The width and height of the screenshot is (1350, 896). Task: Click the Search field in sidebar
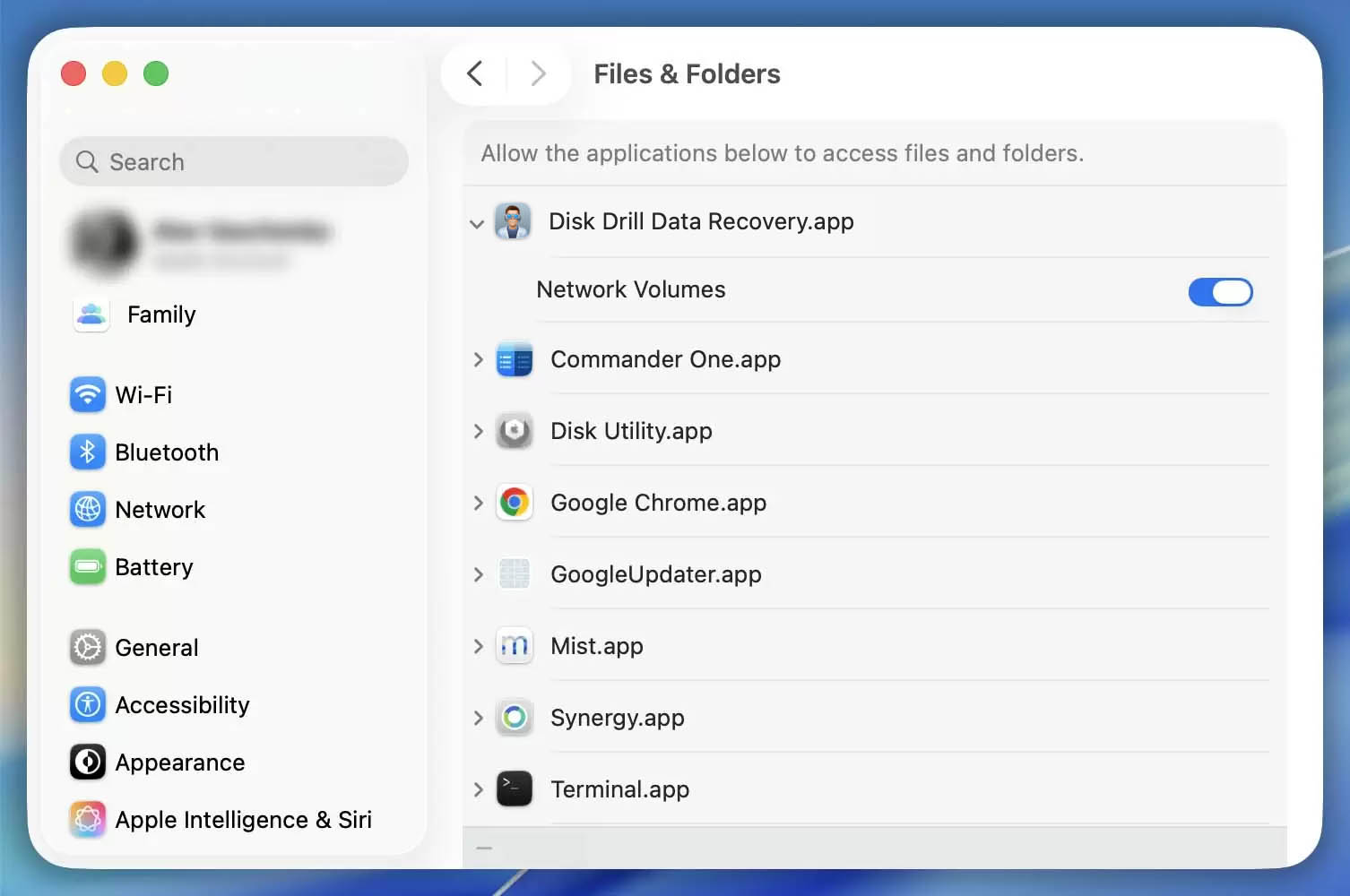pyautogui.click(x=234, y=162)
